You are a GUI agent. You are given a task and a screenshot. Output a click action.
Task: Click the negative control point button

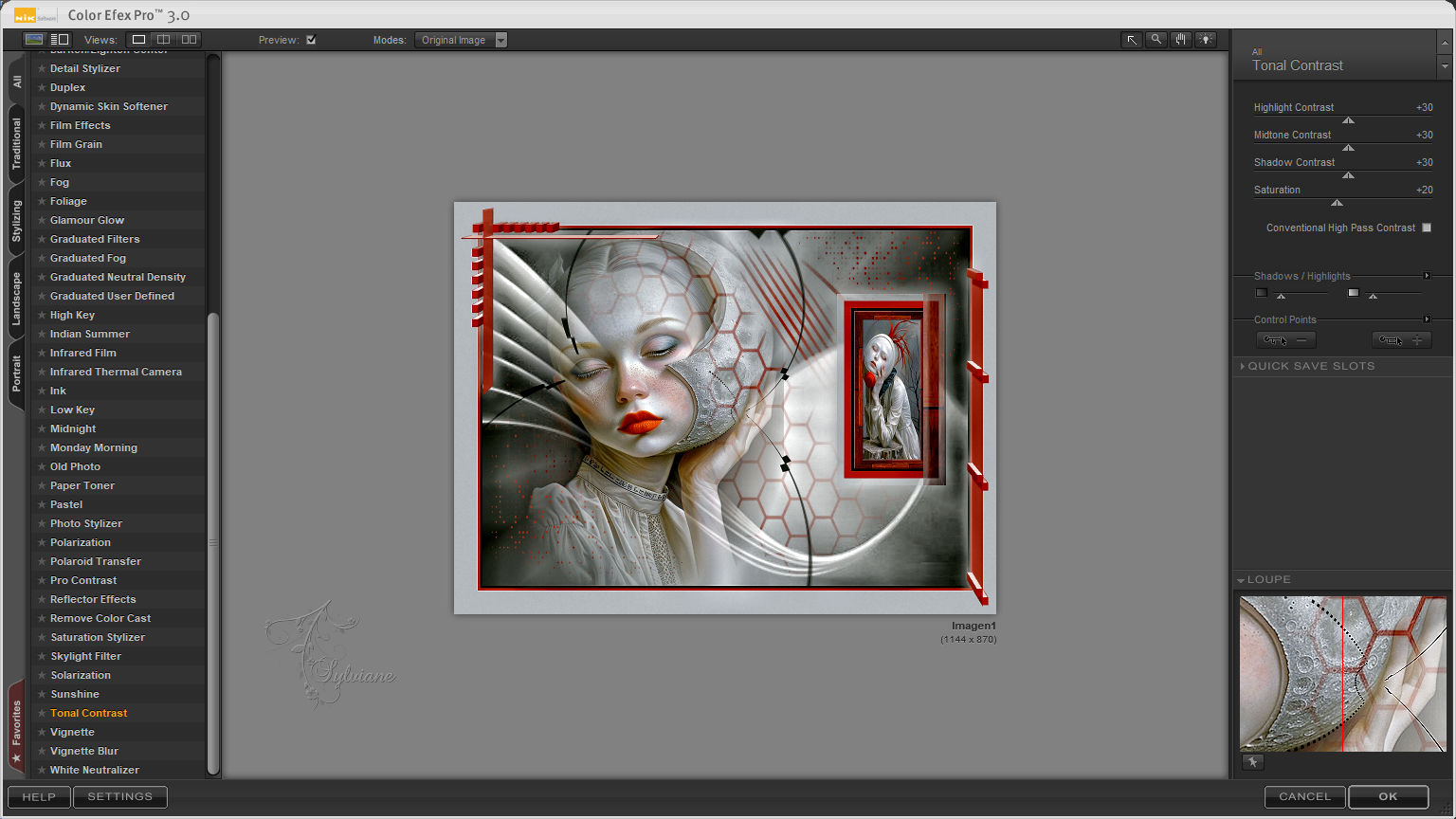click(x=1285, y=340)
